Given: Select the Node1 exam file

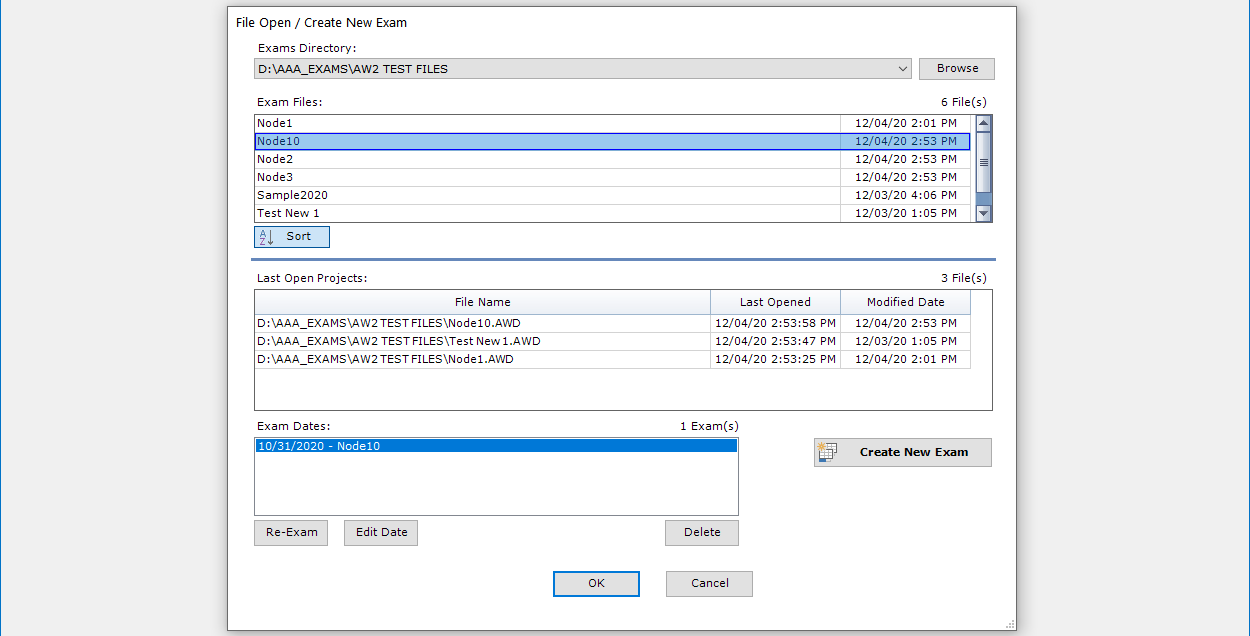Looking at the screenshot, I should click(x=450, y=122).
